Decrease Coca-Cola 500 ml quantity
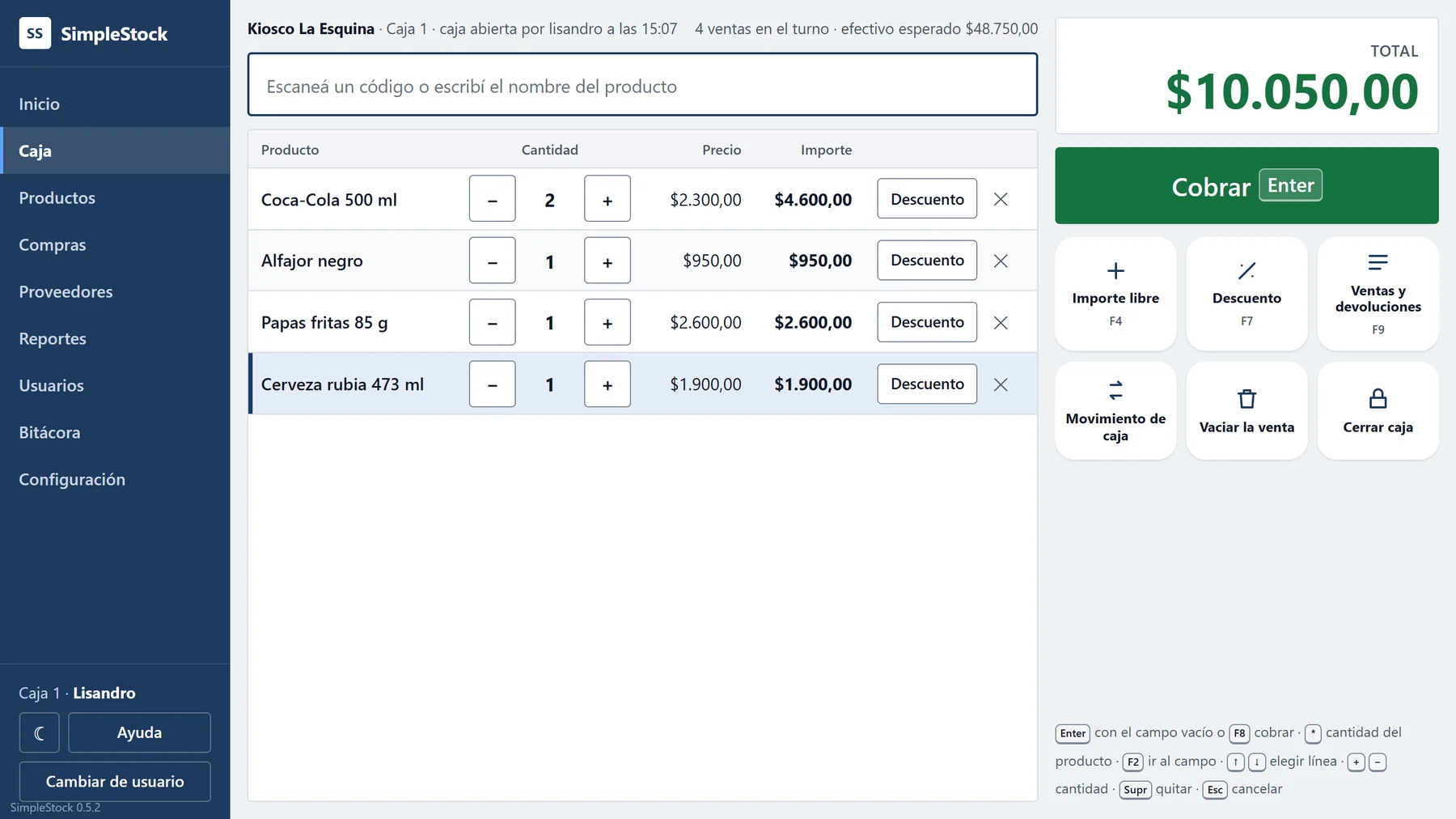 click(493, 199)
